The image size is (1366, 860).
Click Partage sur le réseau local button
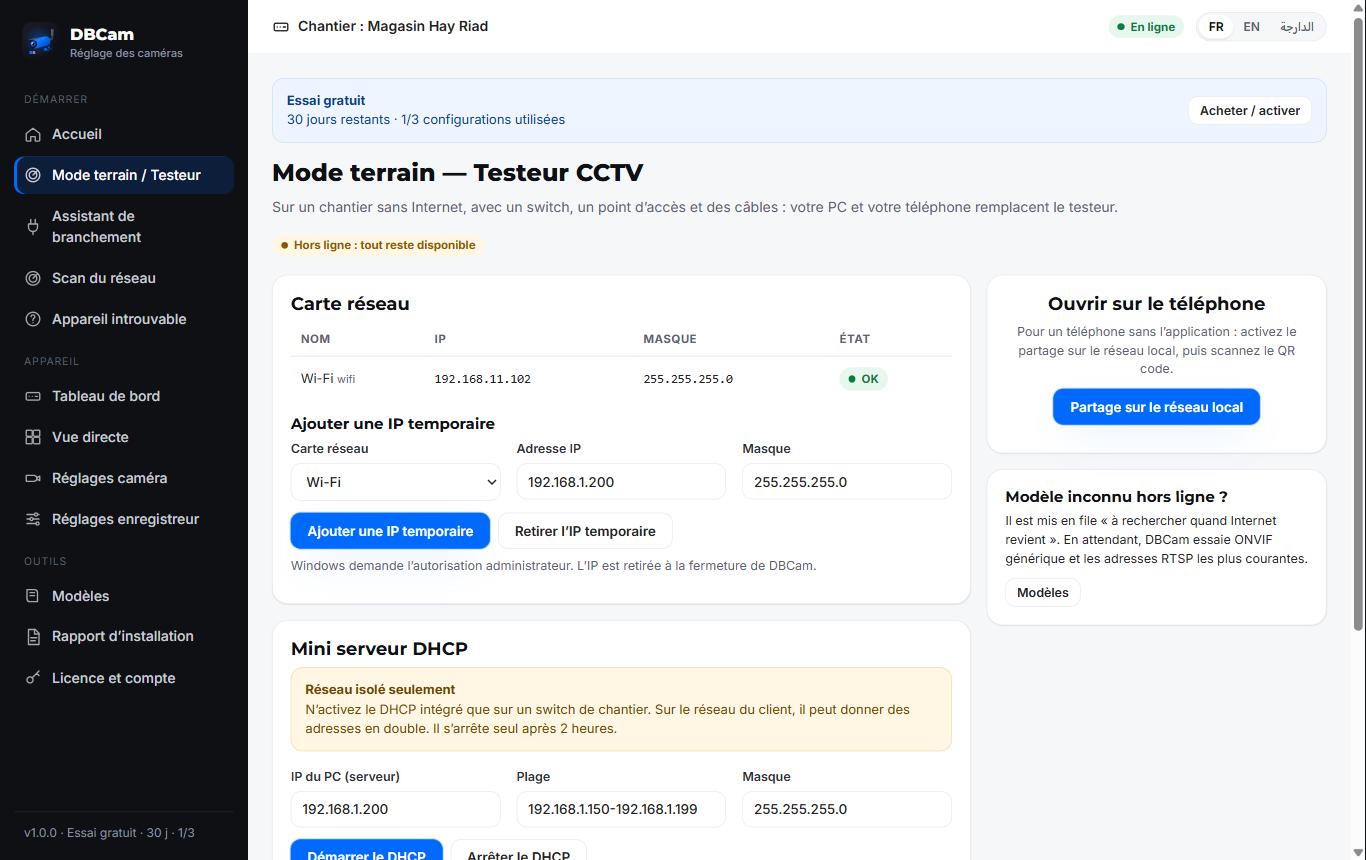point(1156,407)
